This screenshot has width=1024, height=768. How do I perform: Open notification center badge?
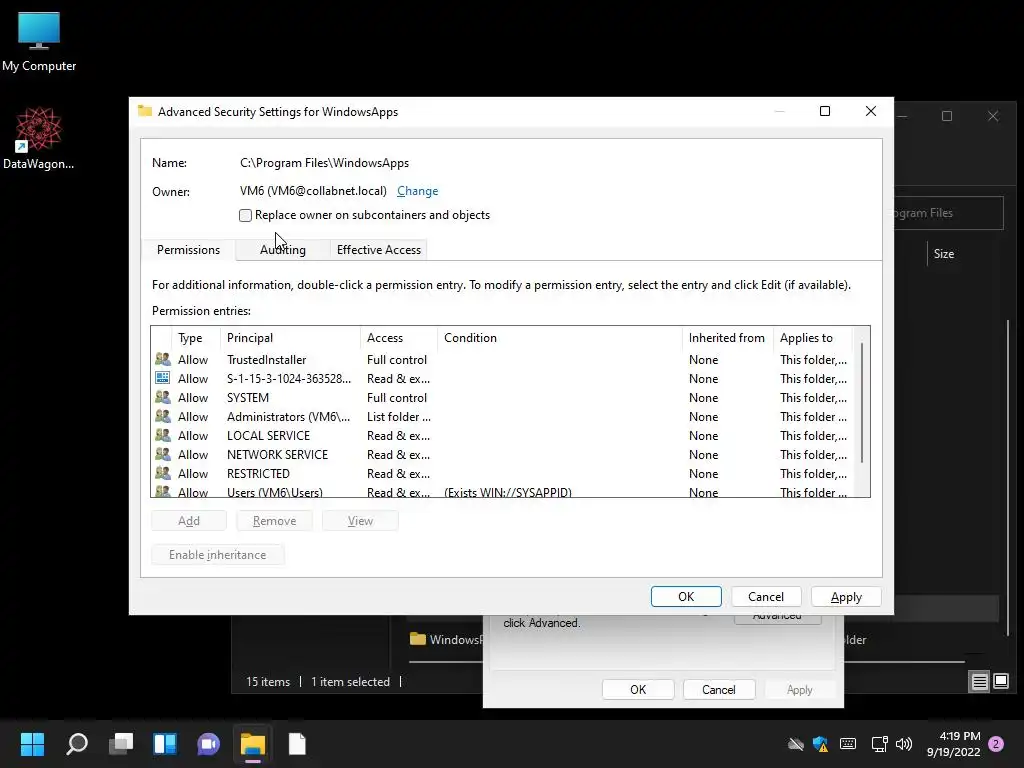click(x=996, y=744)
